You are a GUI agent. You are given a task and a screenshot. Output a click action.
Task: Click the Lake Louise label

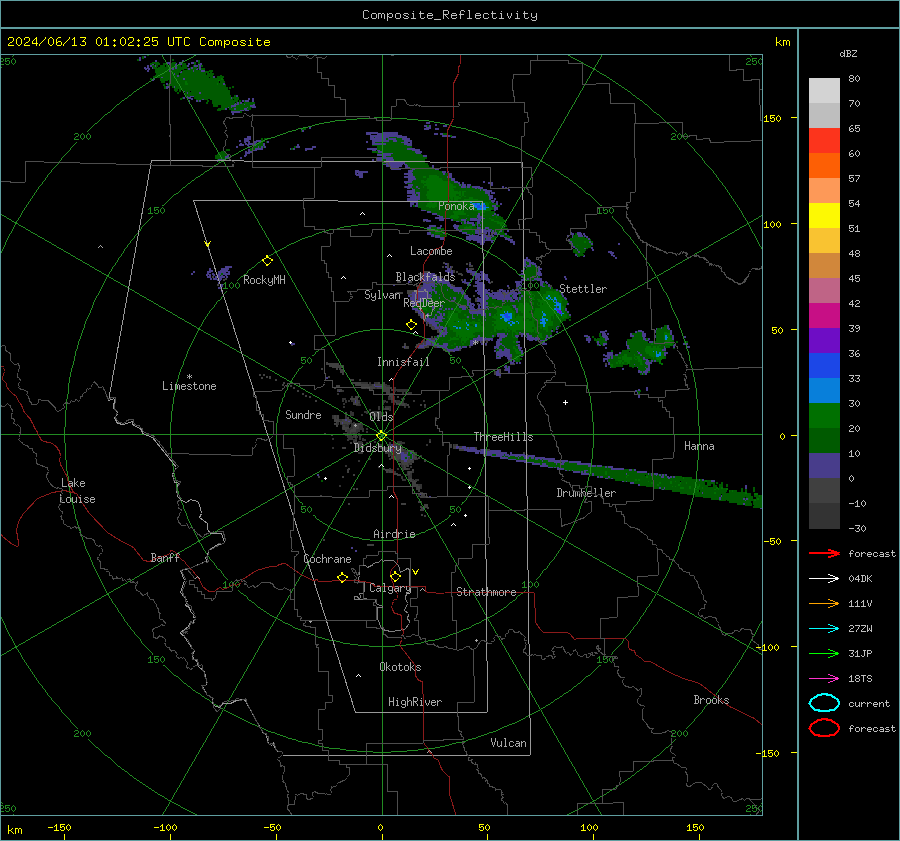pos(77,491)
